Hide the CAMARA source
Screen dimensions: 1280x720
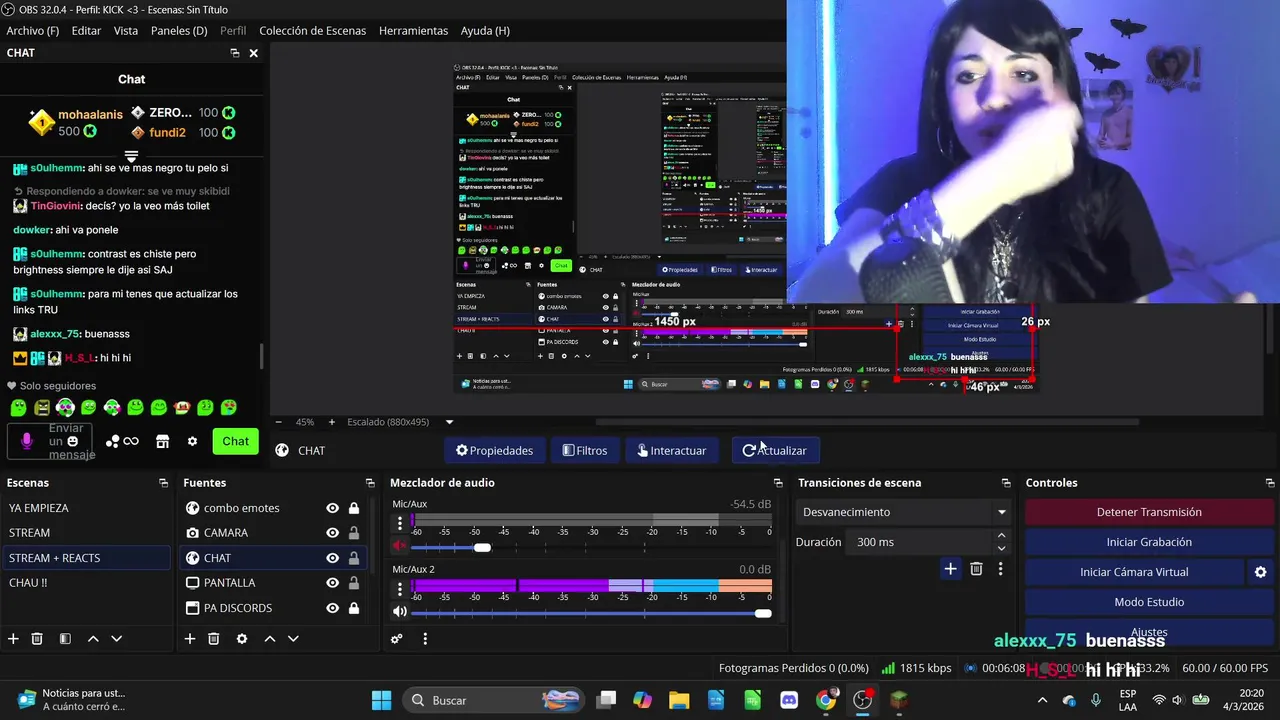coord(332,533)
